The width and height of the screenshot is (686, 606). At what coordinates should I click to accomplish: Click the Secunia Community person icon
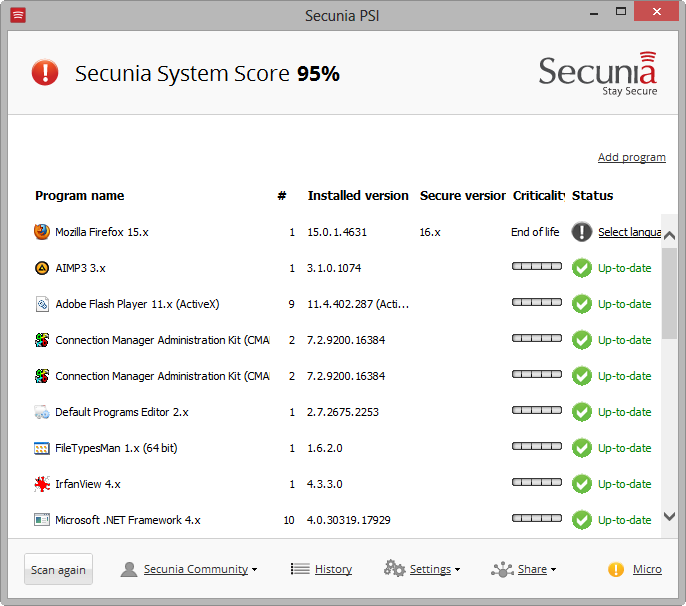129,569
